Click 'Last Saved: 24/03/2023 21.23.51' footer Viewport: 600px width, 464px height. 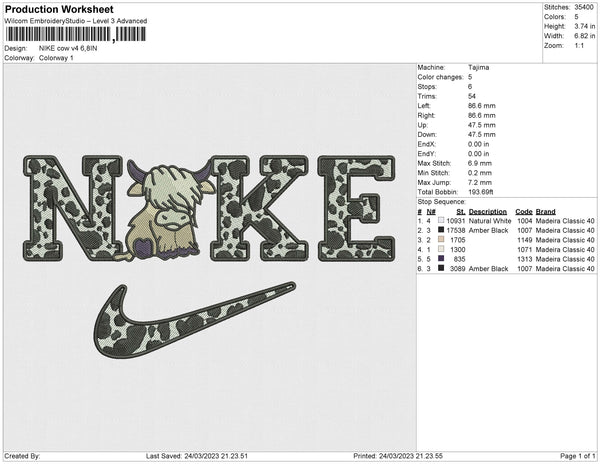point(197,456)
